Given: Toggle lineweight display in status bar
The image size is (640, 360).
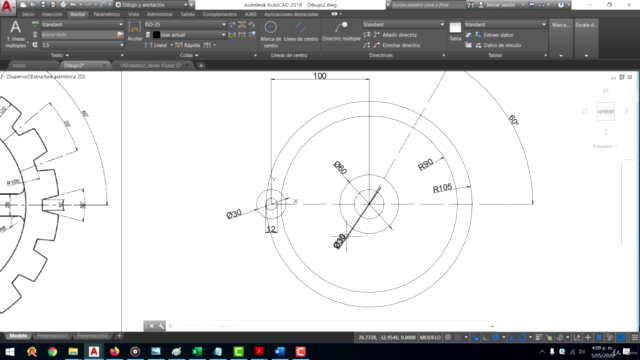Looking at the screenshot, I should coord(538,338).
